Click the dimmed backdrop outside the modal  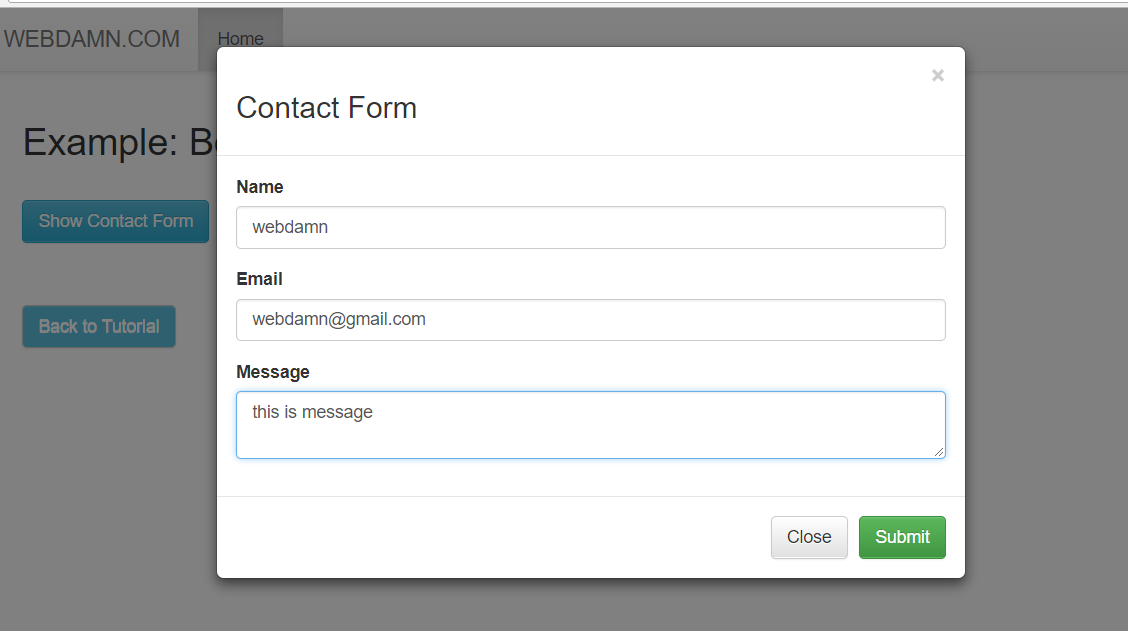(x=1043, y=360)
